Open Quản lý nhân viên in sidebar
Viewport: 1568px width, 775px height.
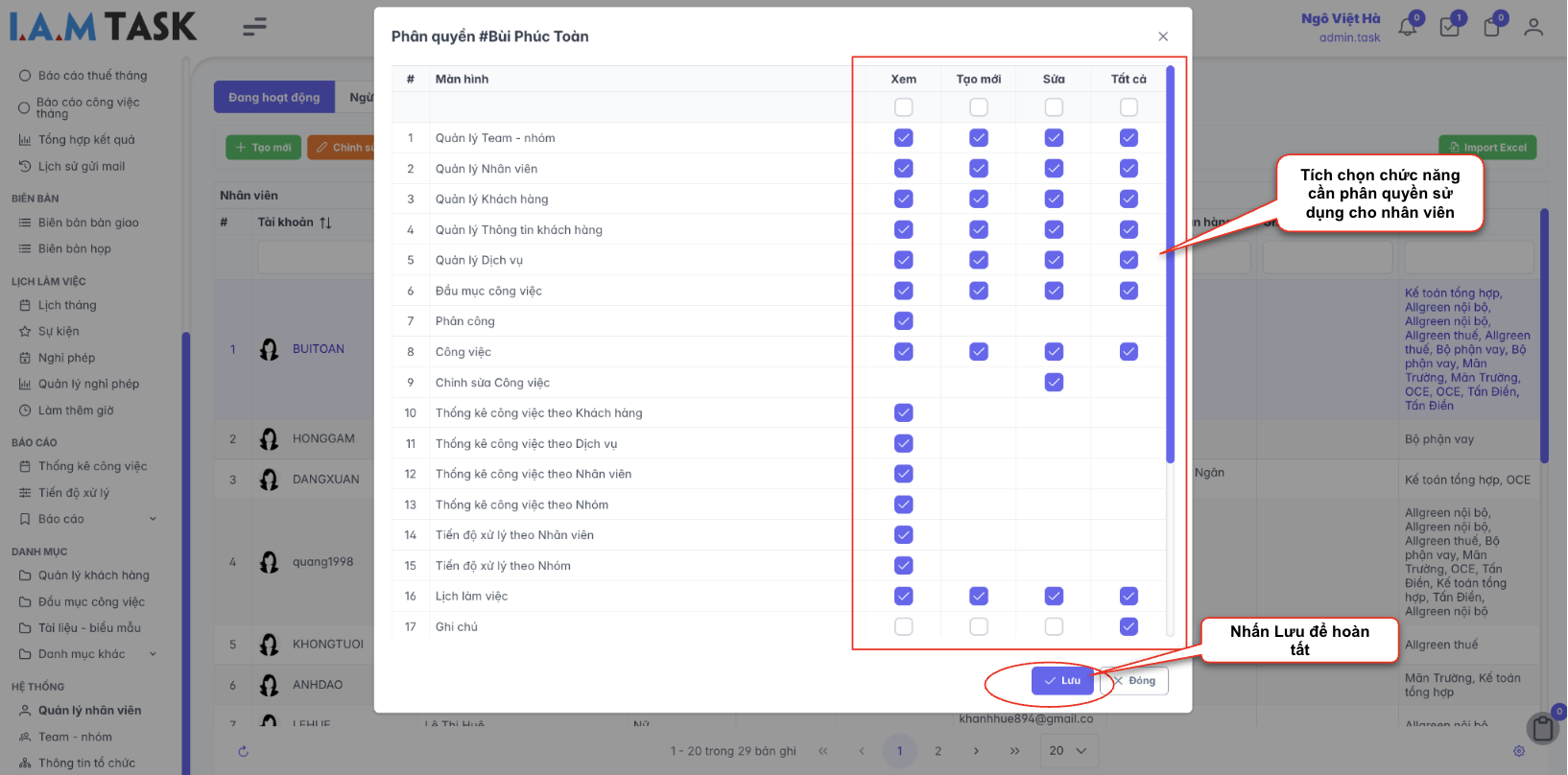89,711
